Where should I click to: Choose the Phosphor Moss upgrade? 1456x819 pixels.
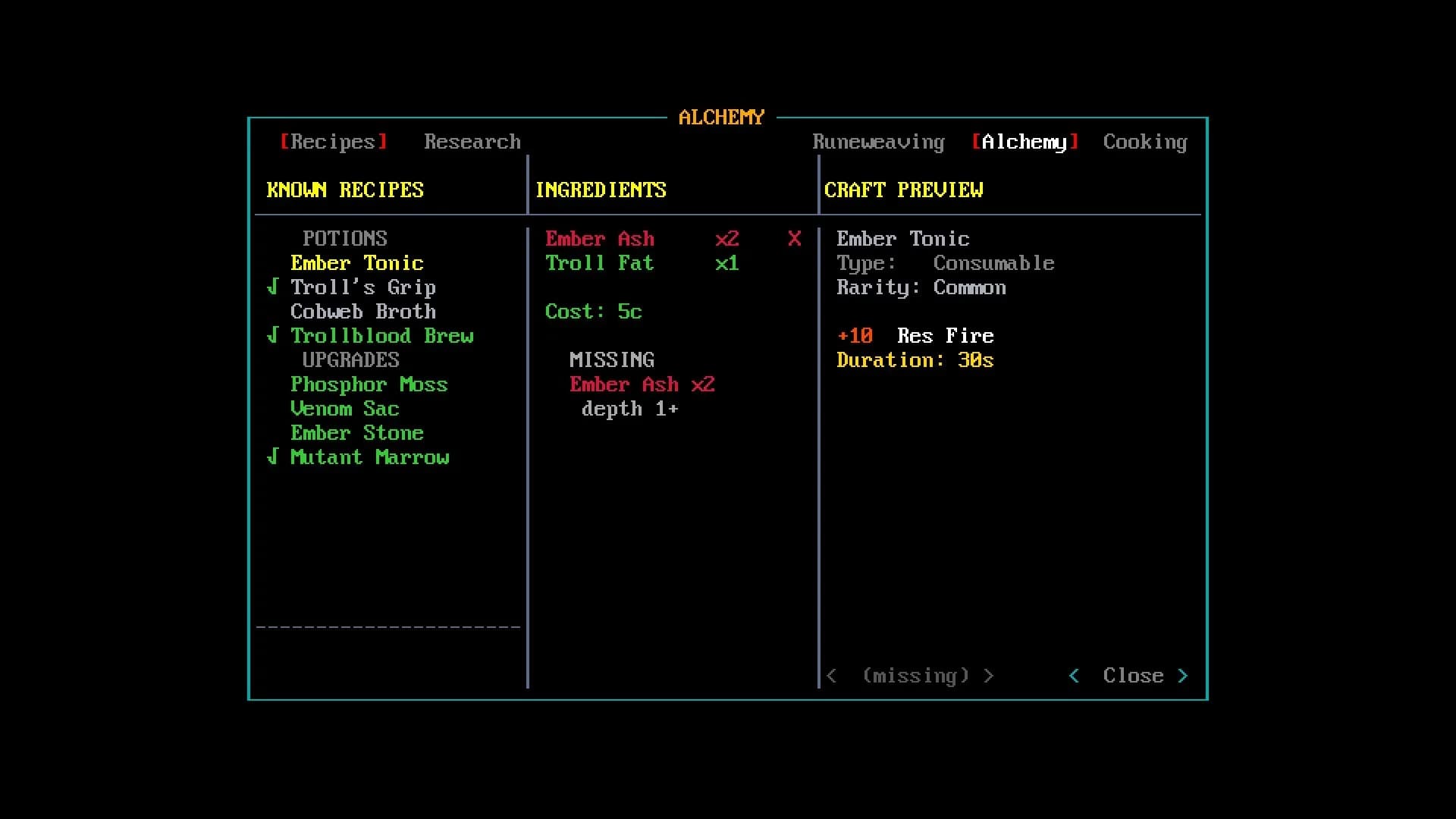(x=369, y=384)
